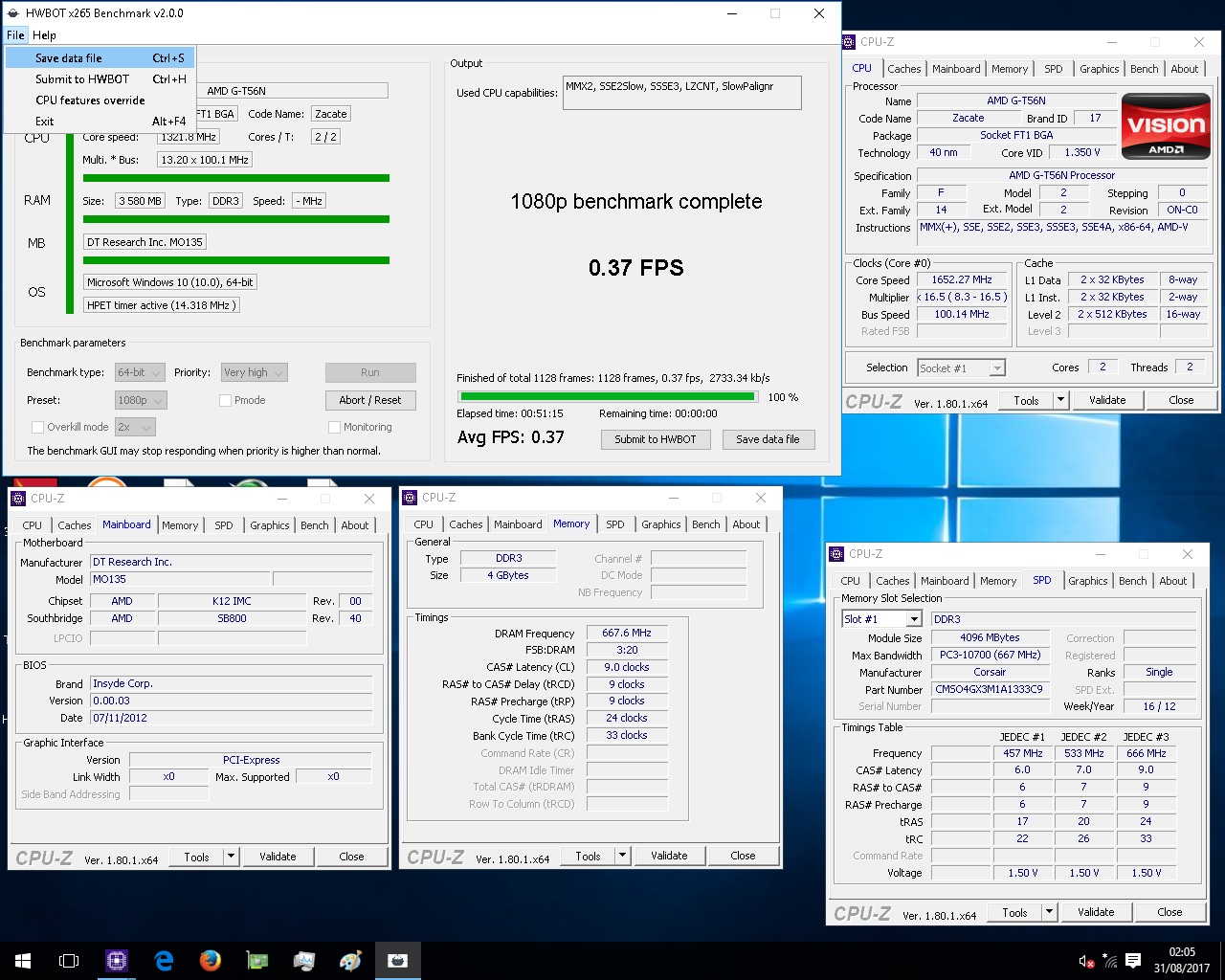Screen dimensions: 1225x980
Task: Expand Tools arrow in CPU-Z SPD window
Action: click(x=1049, y=912)
